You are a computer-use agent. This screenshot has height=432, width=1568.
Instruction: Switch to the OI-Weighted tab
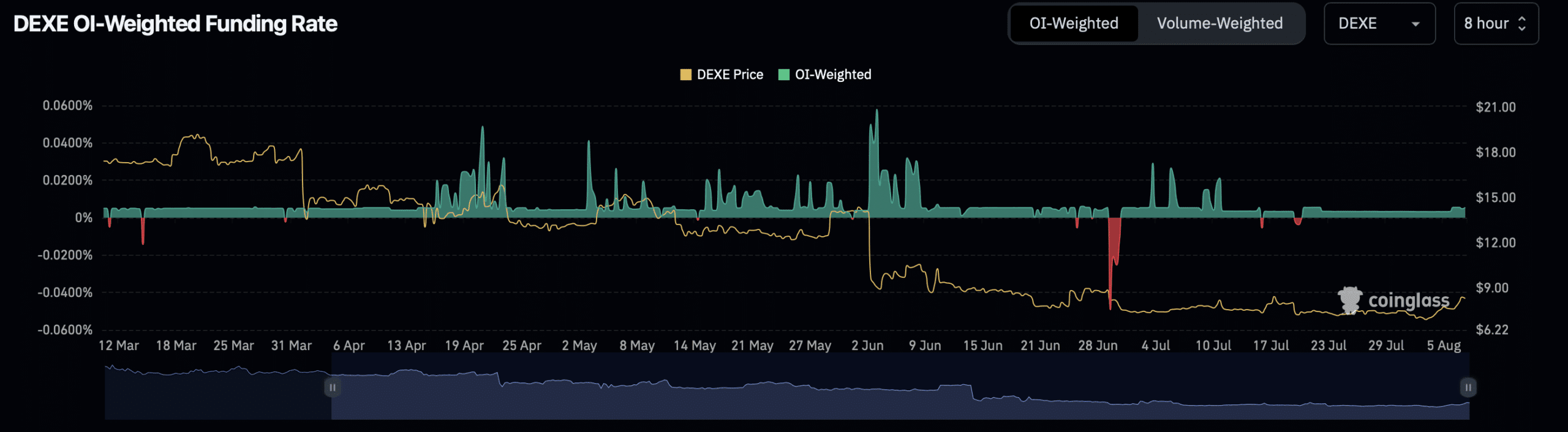point(1074,24)
